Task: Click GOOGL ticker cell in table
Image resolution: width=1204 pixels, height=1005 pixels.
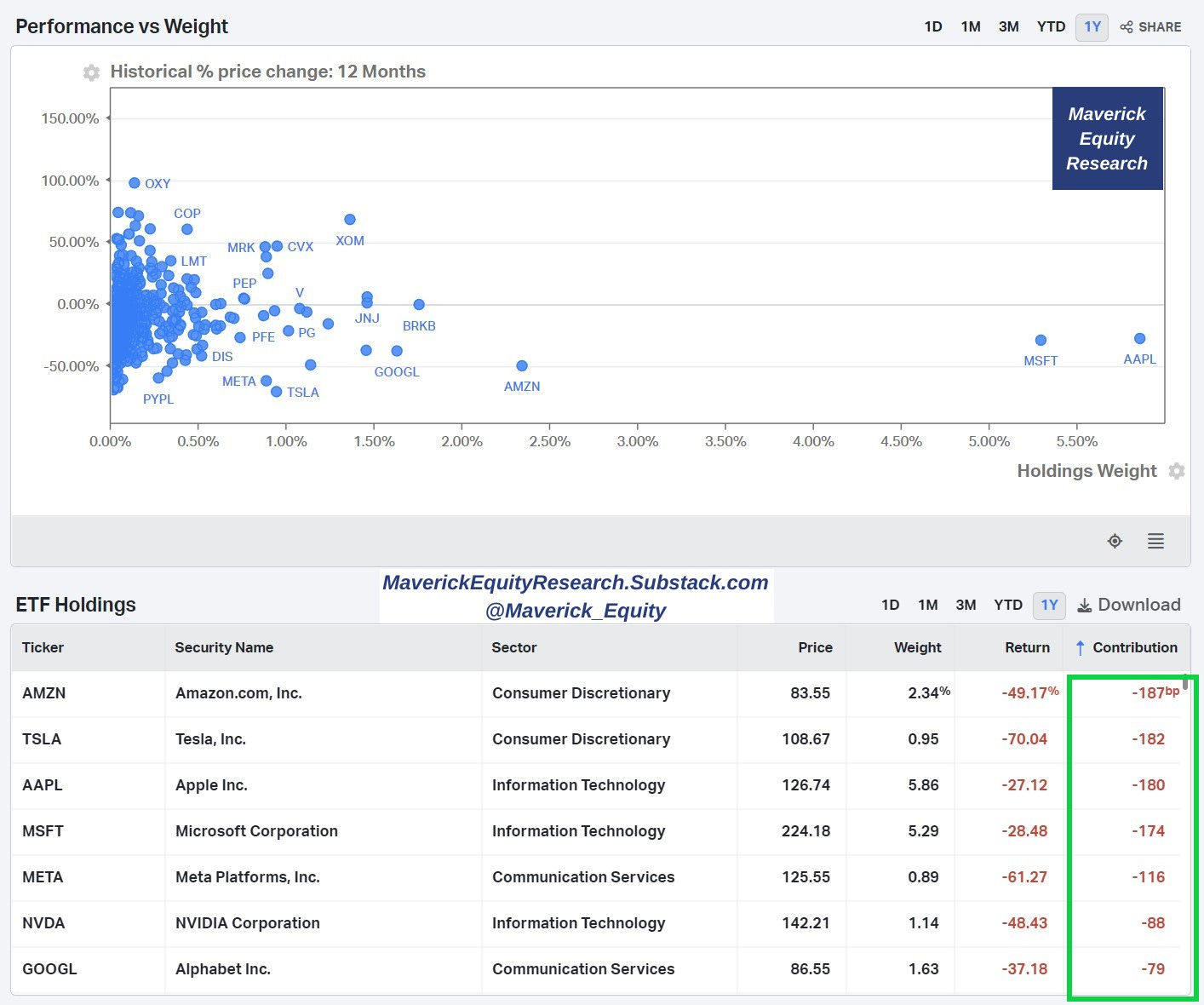Action: point(49,969)
